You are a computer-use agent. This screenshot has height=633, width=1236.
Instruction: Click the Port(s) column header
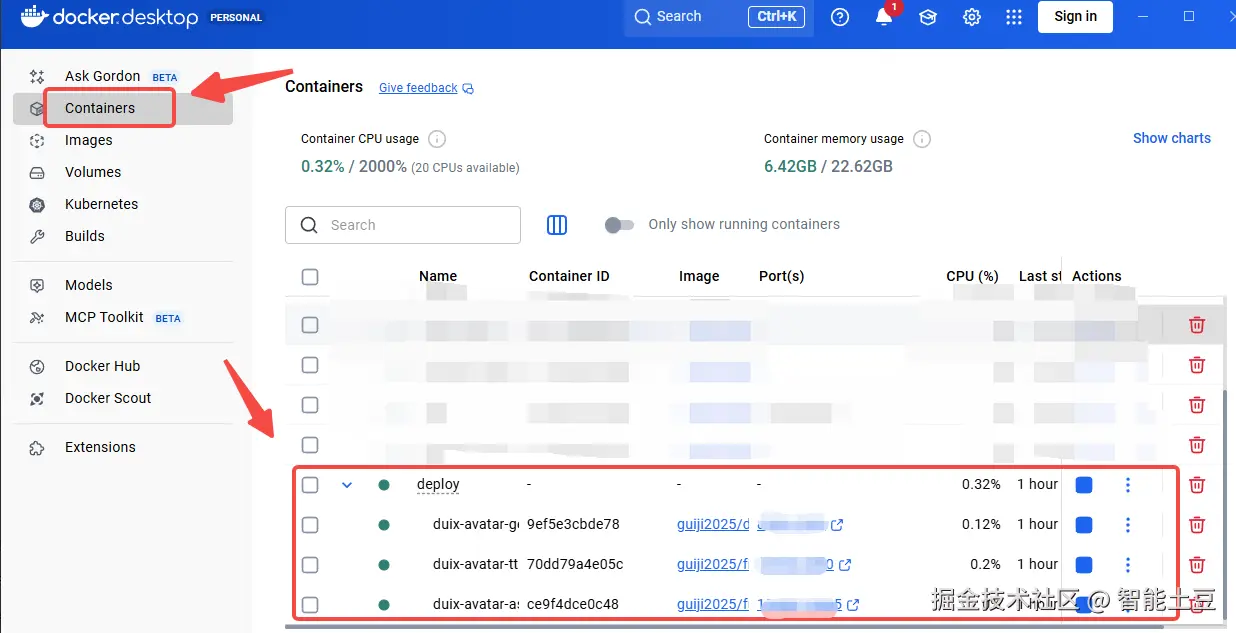781,276
